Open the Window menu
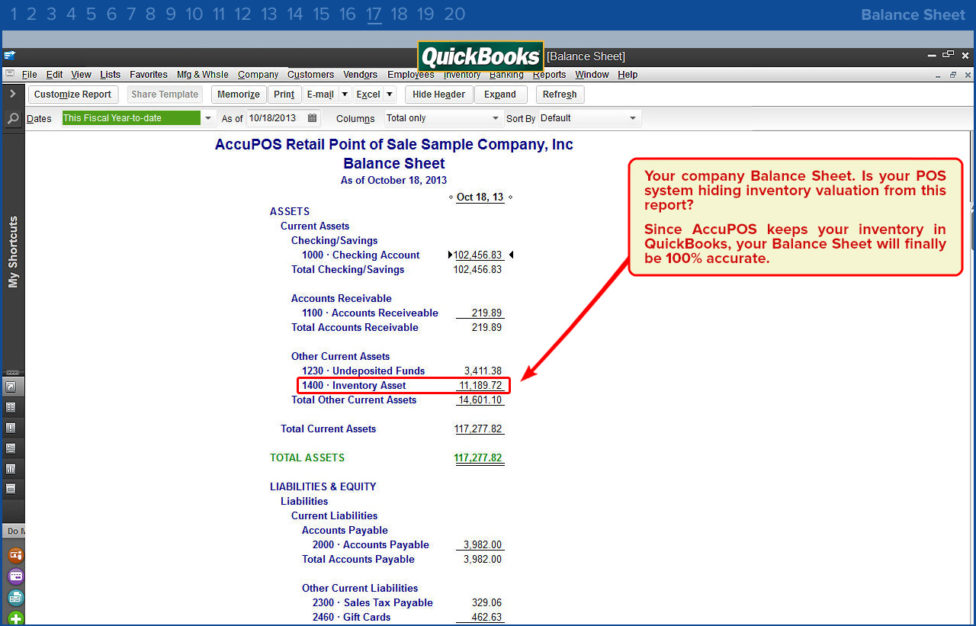Viewport: 976px width, 626px height. pos(591,75)
